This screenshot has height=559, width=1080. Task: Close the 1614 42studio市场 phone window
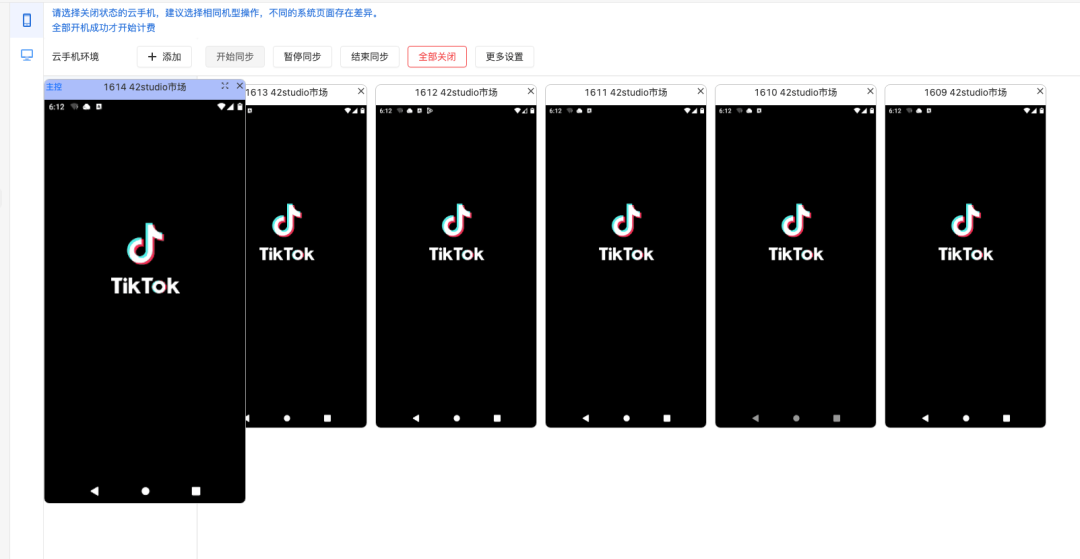(x=240, y=86)
